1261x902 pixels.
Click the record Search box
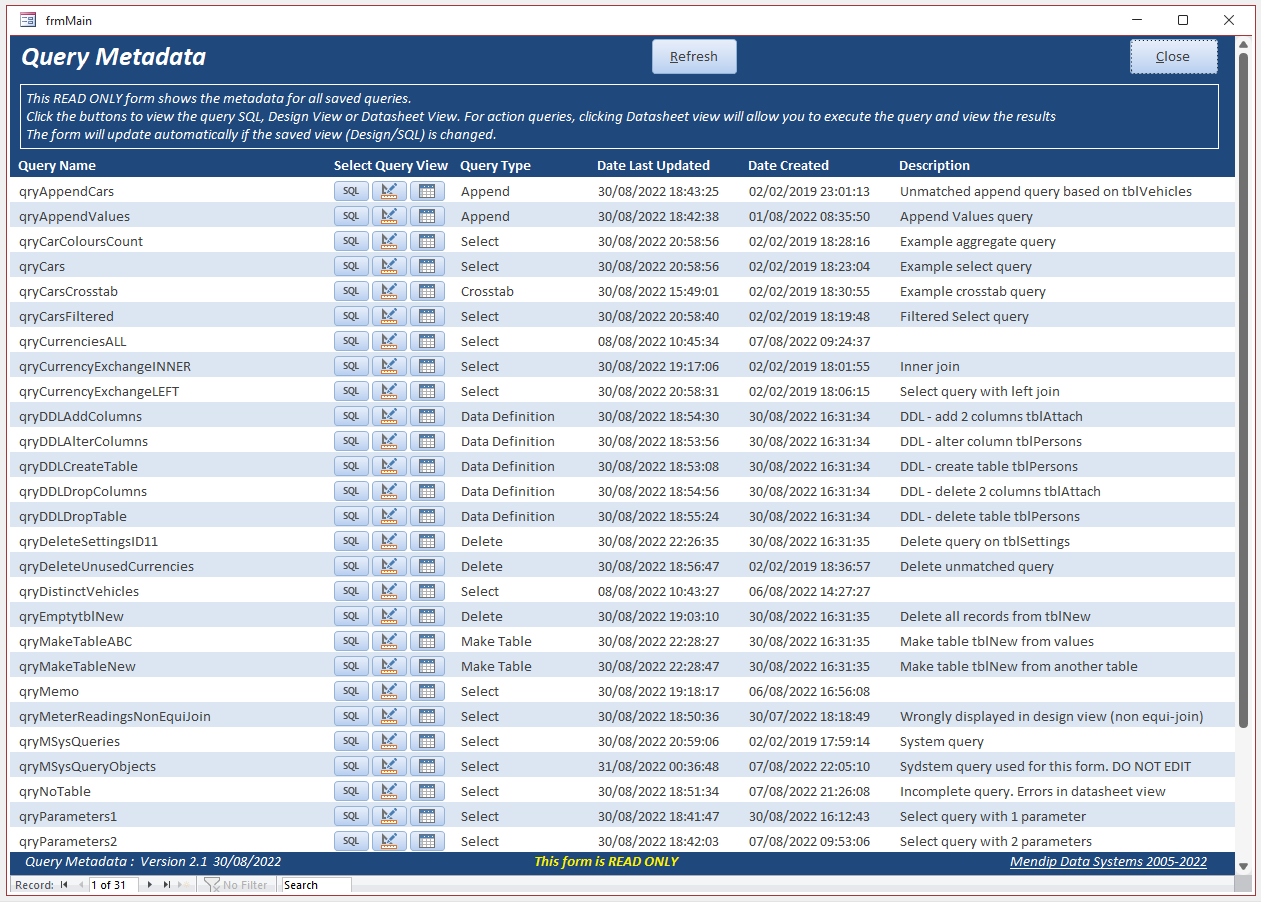[316, 885]
